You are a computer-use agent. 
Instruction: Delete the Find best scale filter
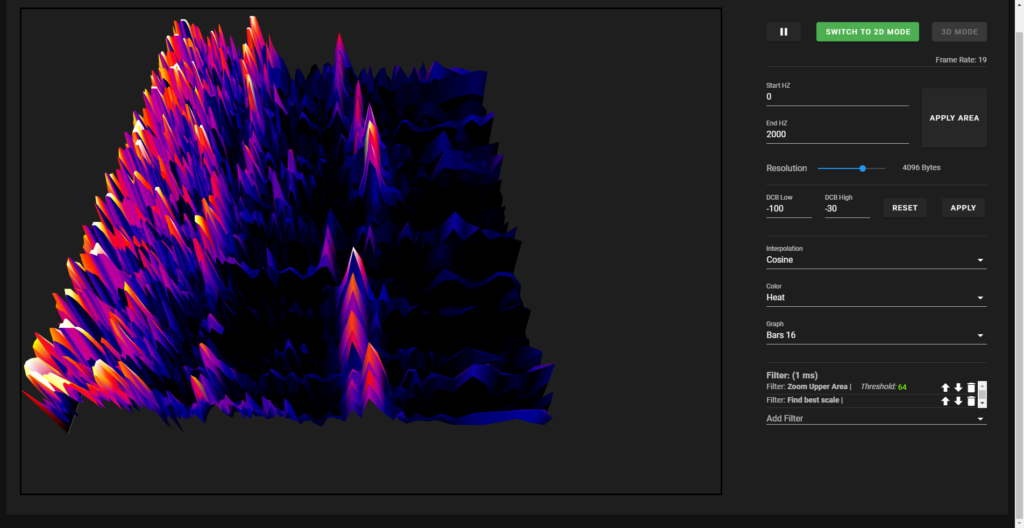click(971, 401)
